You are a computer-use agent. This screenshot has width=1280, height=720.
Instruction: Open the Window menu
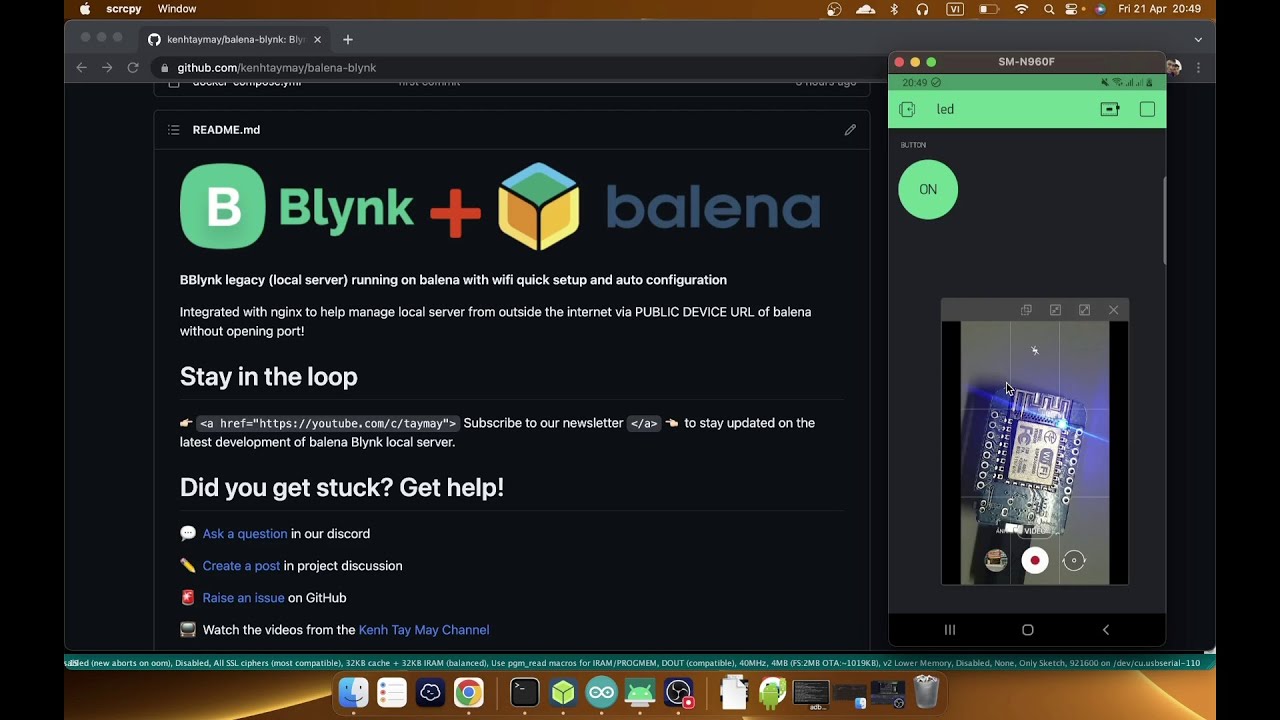point(177,9)
